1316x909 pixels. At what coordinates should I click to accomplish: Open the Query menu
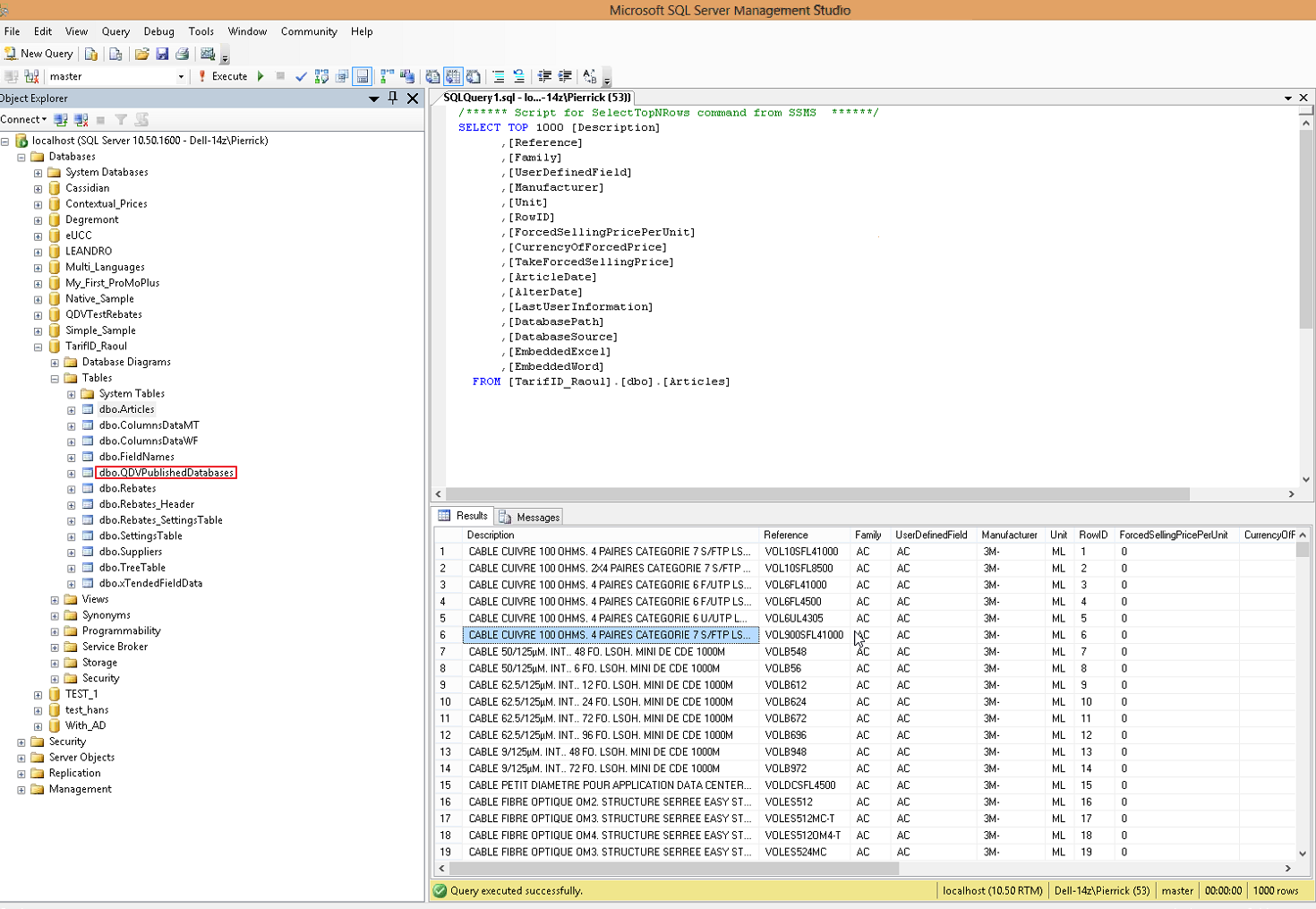click(x=115, y=31)
